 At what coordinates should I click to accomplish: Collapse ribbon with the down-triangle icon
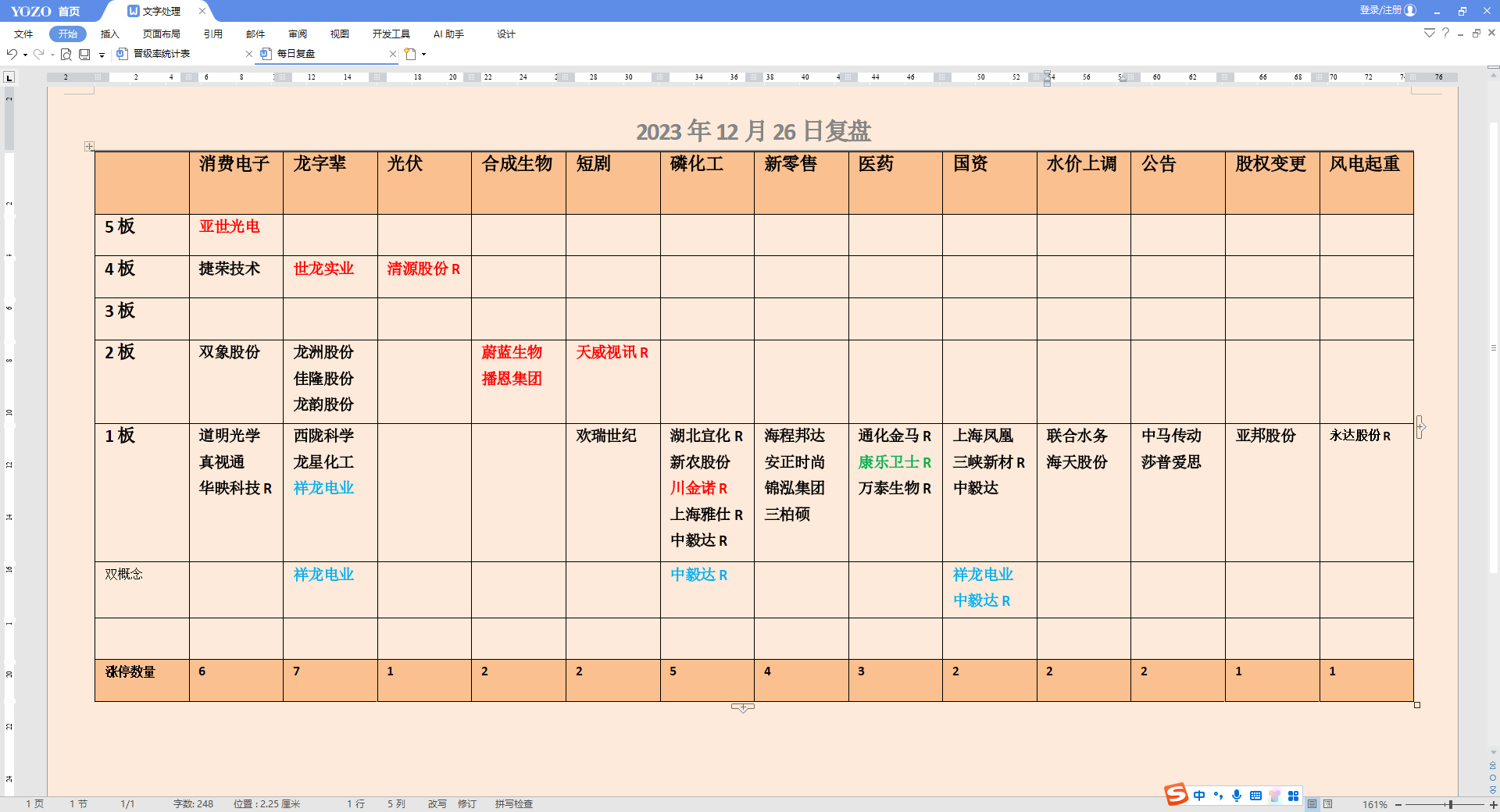pos(1429,33)
